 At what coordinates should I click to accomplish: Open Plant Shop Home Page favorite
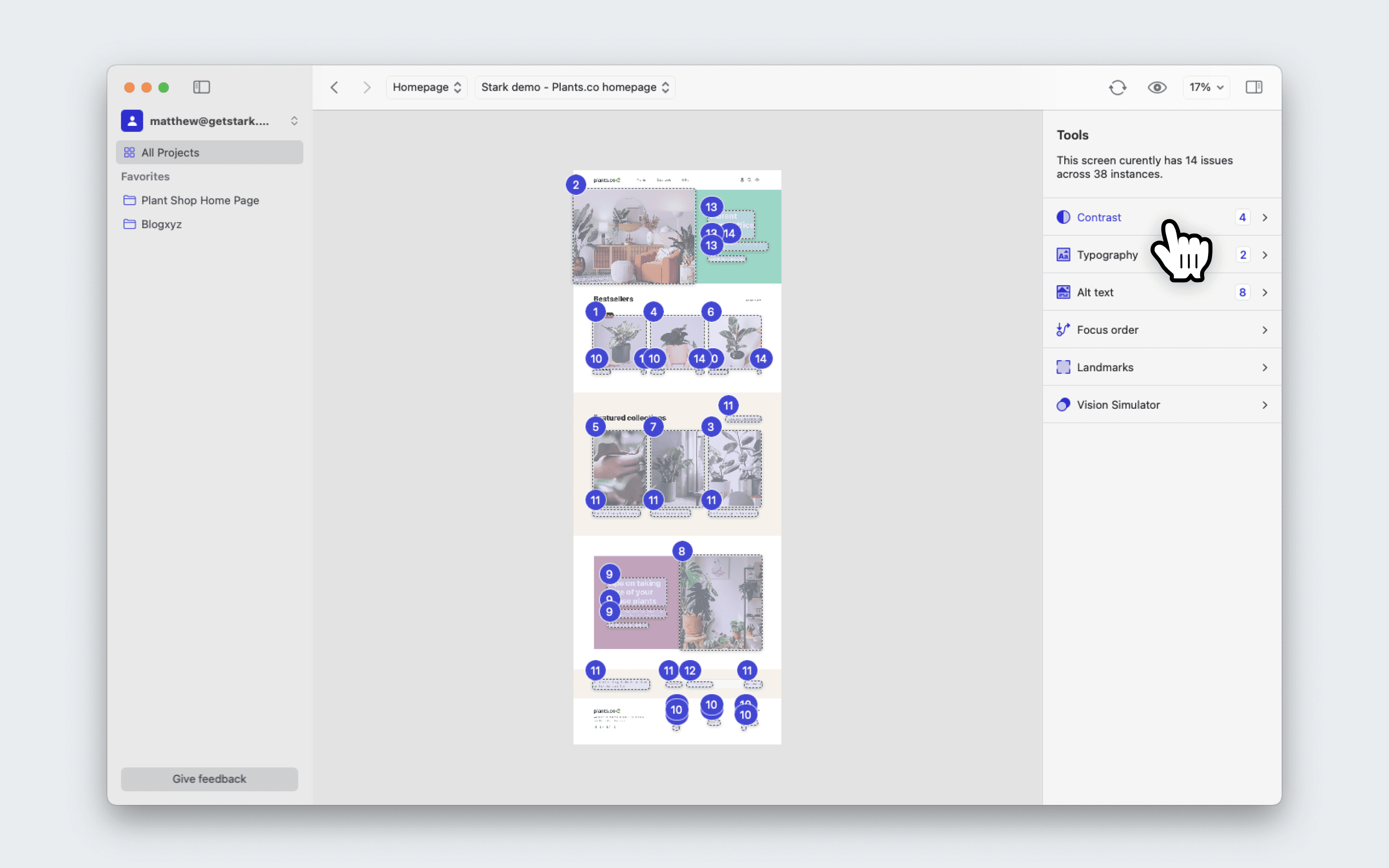pyautogui.click(x=200, y=201)
